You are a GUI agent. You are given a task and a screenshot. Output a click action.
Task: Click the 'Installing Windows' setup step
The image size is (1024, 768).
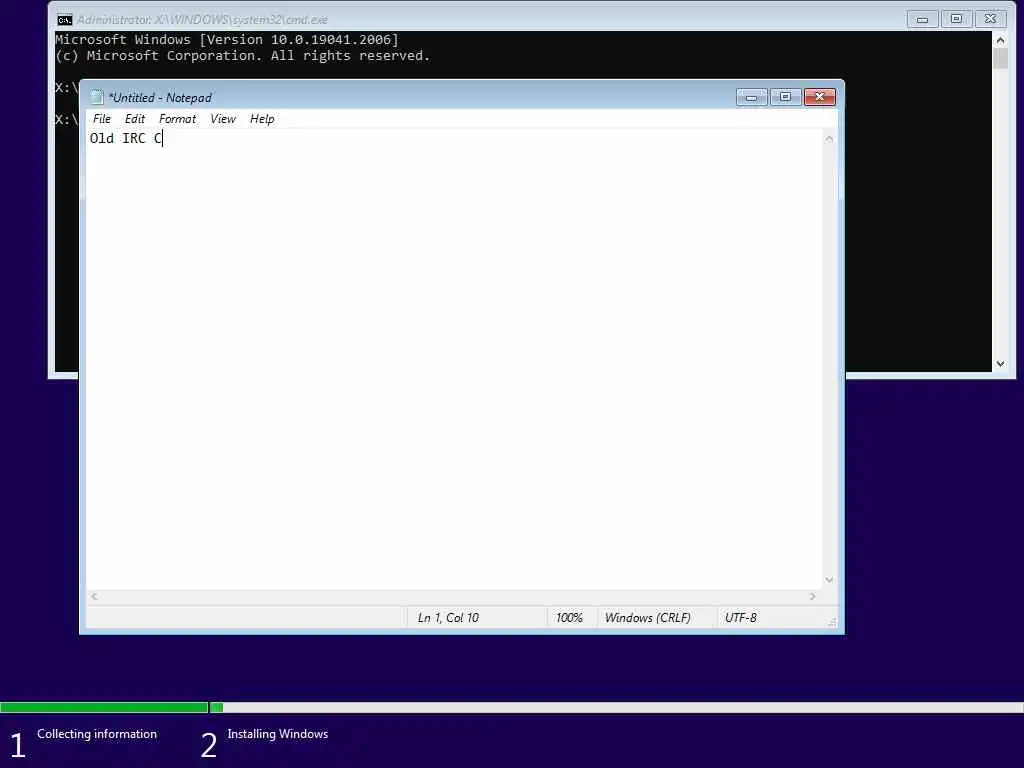[x=278, y=734]
